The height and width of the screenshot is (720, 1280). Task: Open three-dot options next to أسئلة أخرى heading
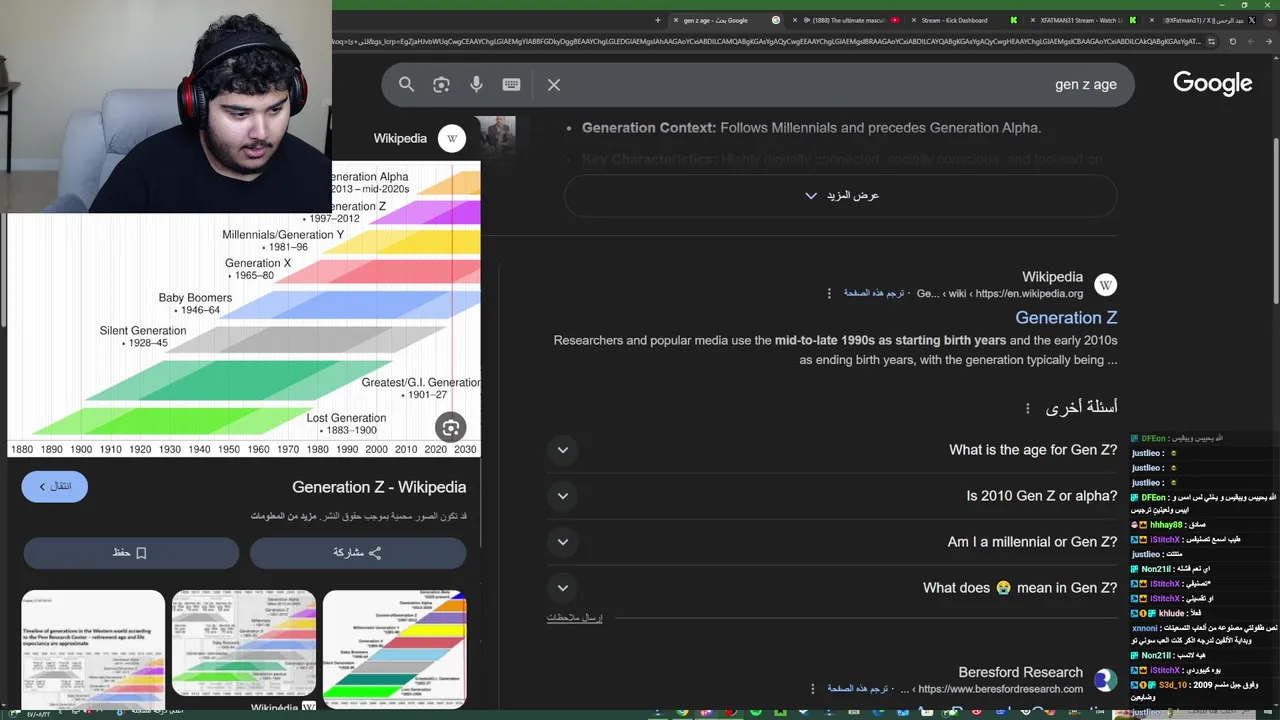coord(1027,408)
